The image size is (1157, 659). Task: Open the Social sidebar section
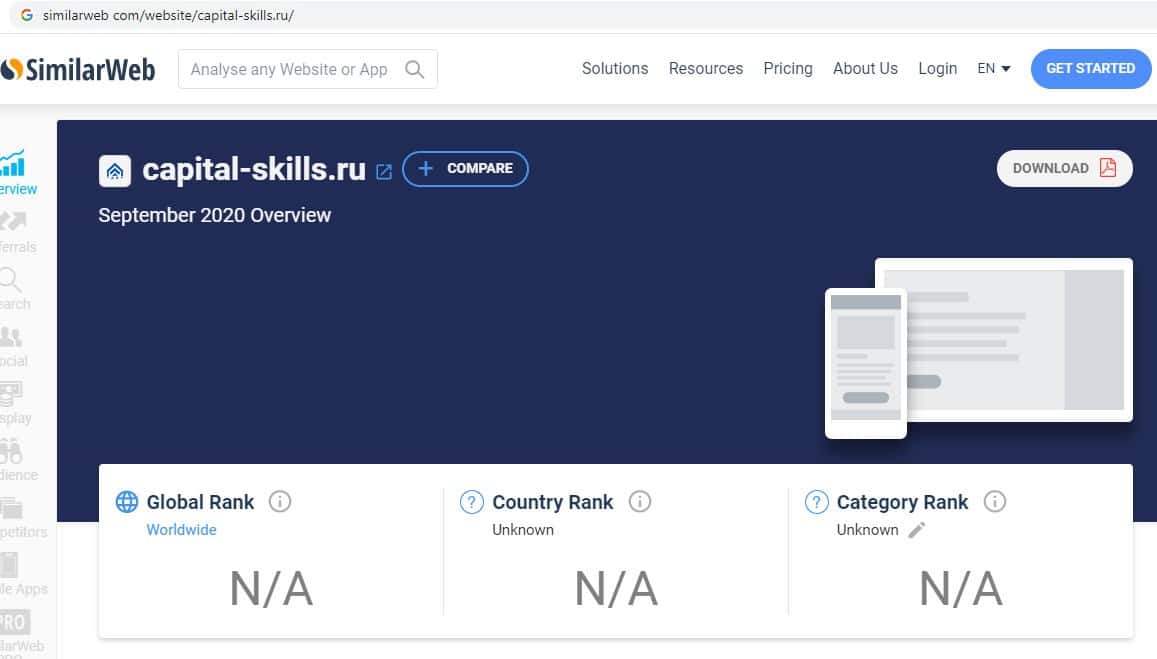click(x=12, y=345)
